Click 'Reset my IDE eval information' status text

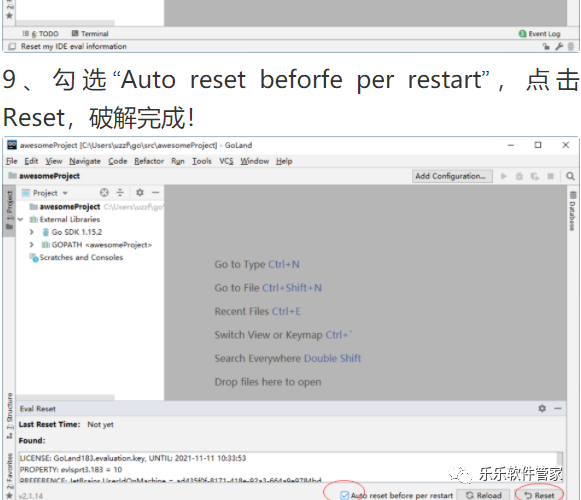tap(74, 46)
